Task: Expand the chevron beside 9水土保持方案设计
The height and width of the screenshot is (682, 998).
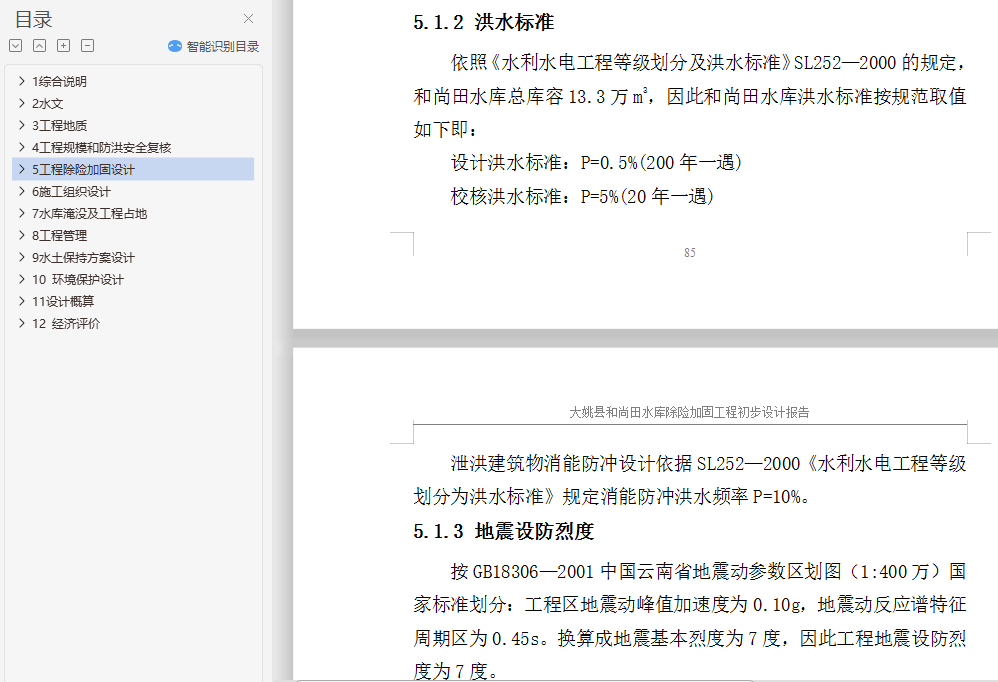Action: coord(22,257)
